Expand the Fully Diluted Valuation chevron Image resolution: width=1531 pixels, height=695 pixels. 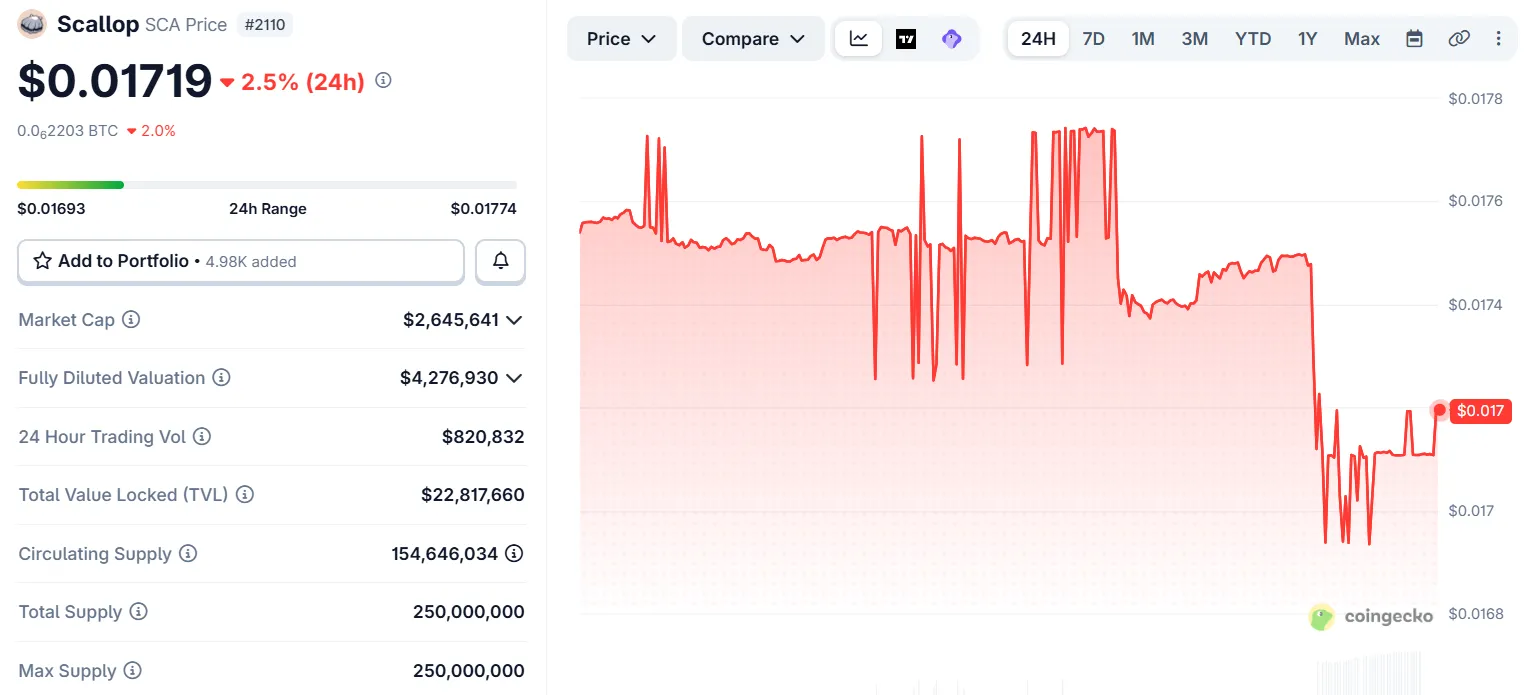pos(514,378)
